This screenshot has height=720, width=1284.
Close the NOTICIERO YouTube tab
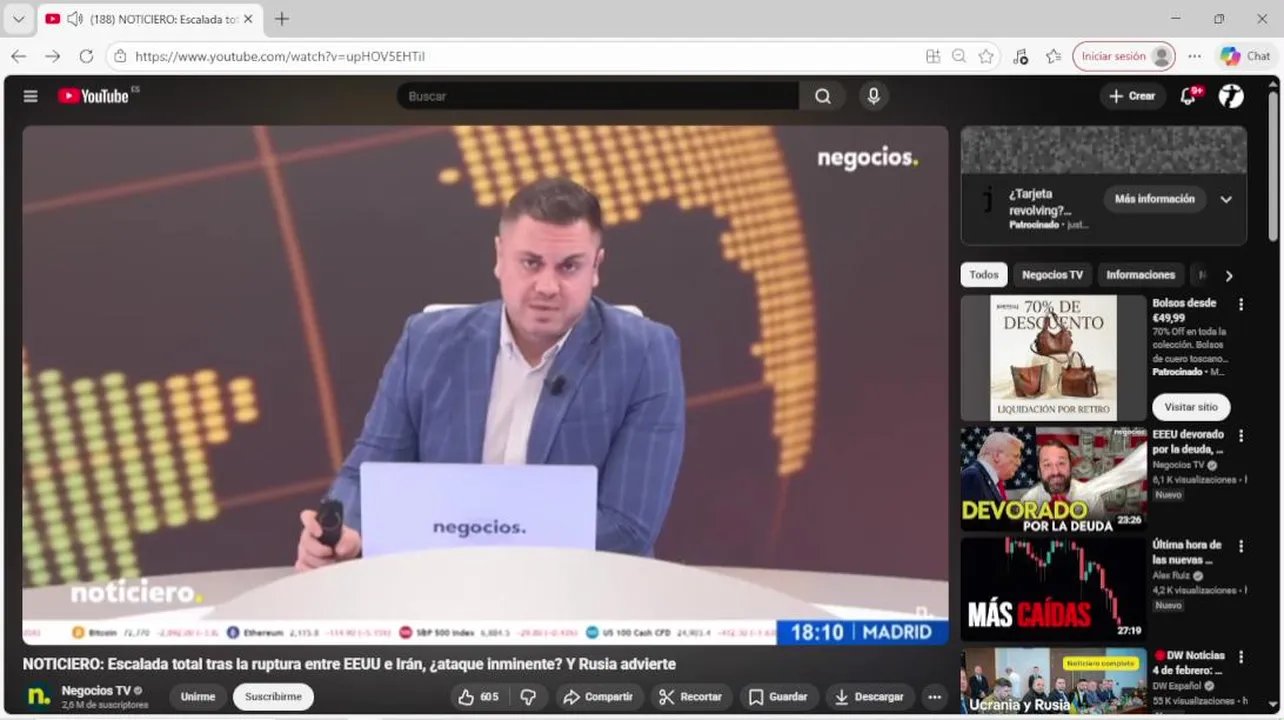(248, 19)
